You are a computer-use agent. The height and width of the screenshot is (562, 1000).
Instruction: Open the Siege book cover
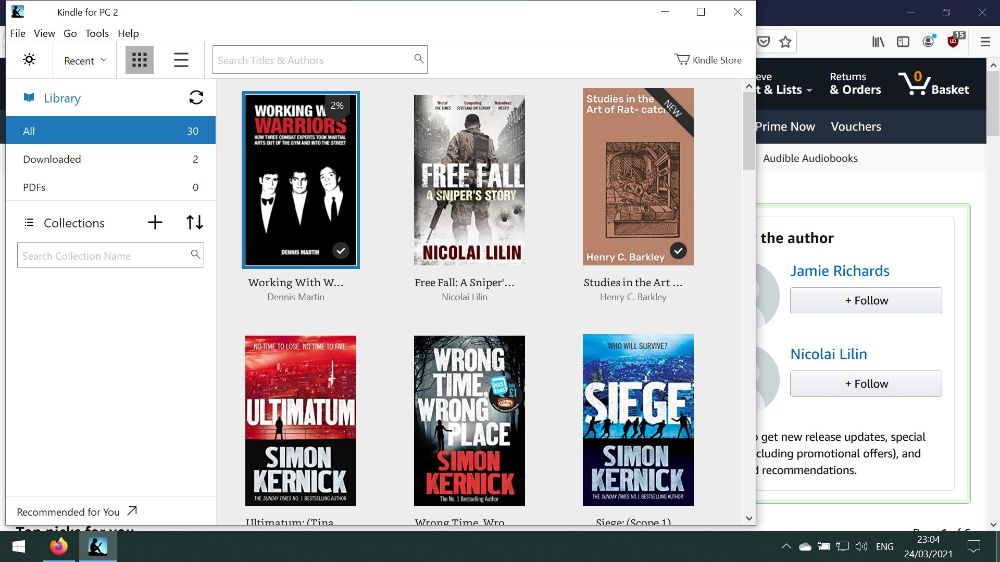click(x=638, y=420)
